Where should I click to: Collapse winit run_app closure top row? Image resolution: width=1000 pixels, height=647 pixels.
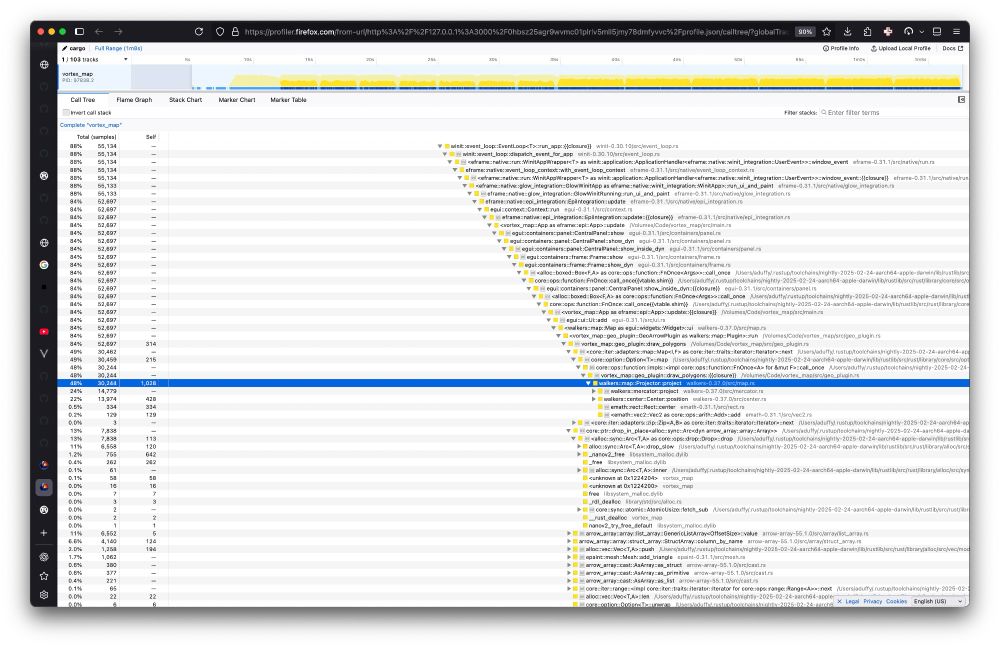[x=440, y=146]
